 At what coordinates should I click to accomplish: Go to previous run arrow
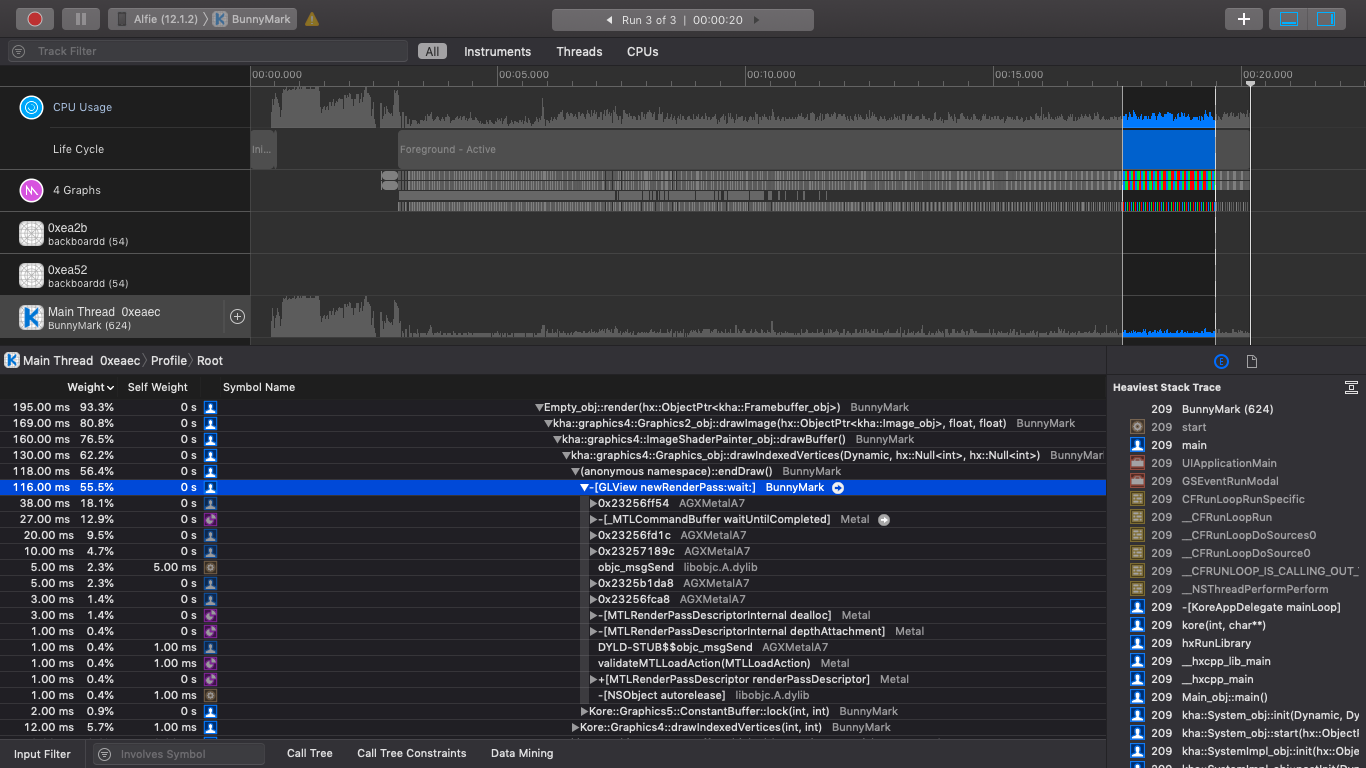tap(609, 20)
